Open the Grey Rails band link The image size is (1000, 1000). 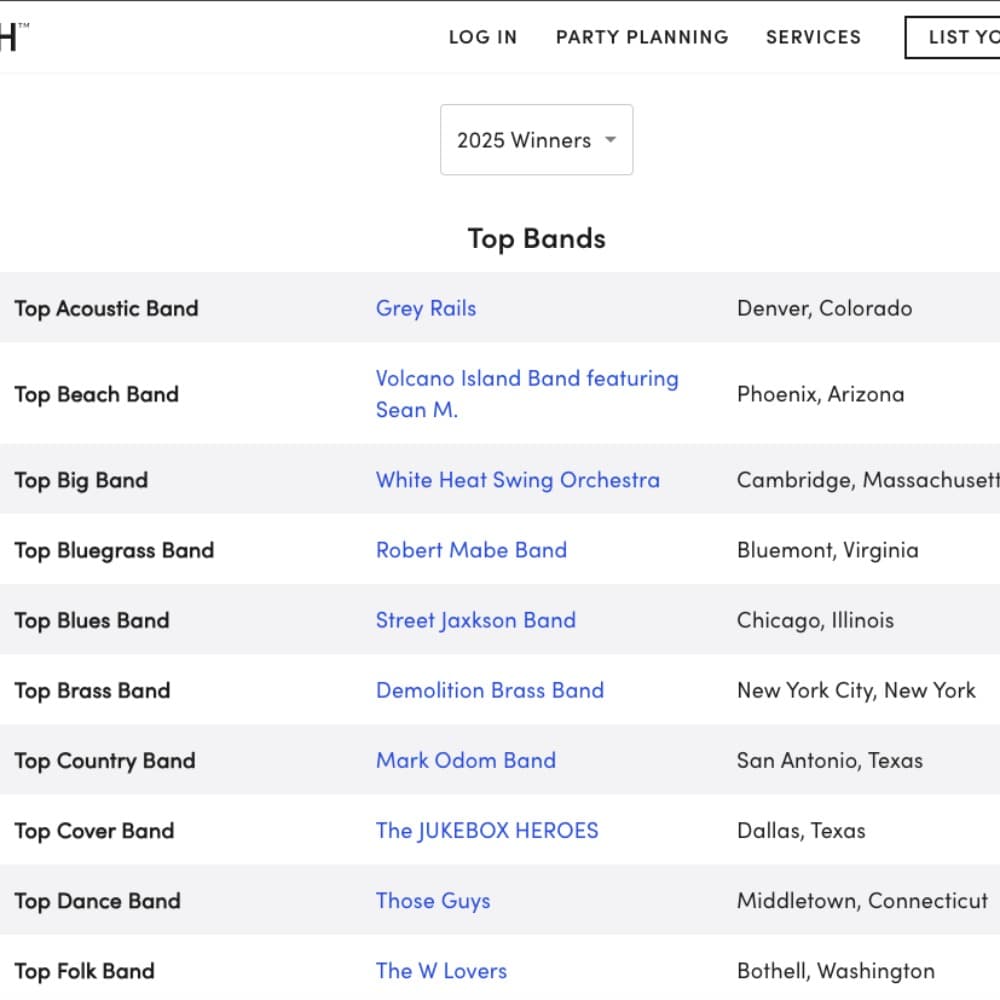[x=426, y=308]
